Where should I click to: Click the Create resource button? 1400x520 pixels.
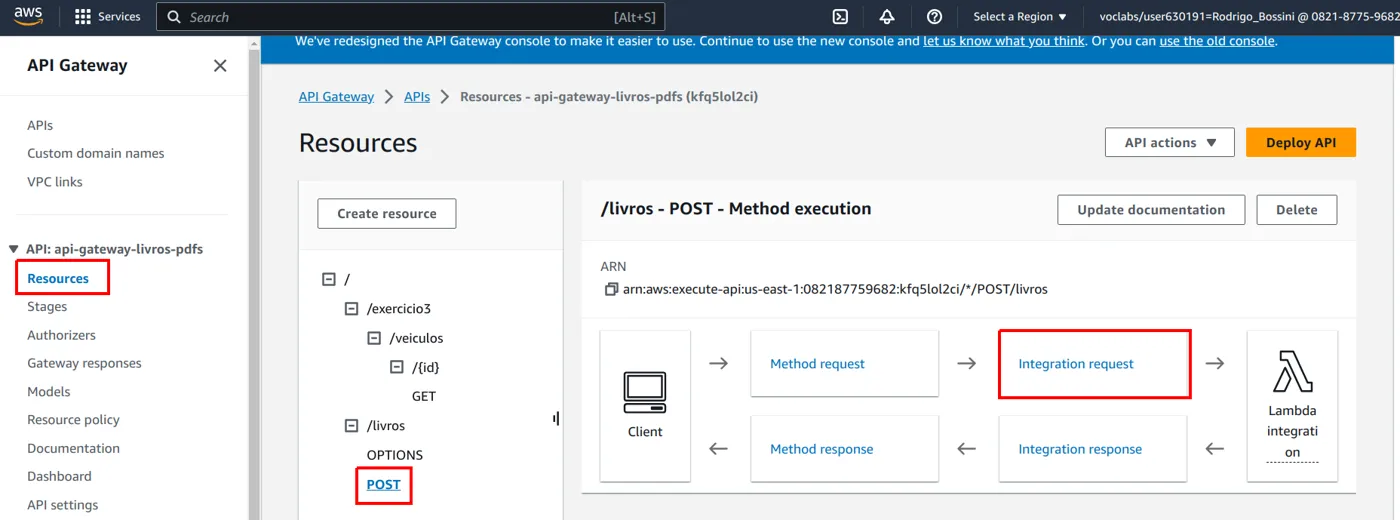click(387, 213)
